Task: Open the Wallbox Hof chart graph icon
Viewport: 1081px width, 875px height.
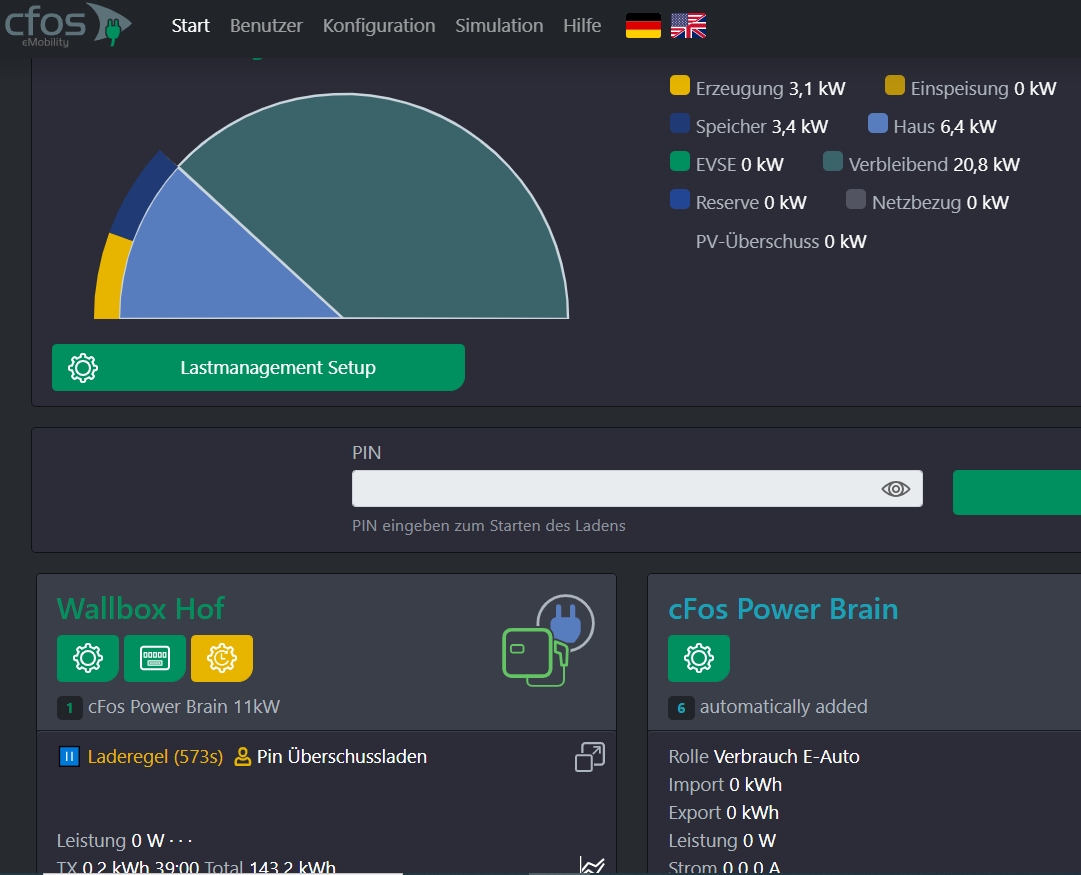Action: 592,865
